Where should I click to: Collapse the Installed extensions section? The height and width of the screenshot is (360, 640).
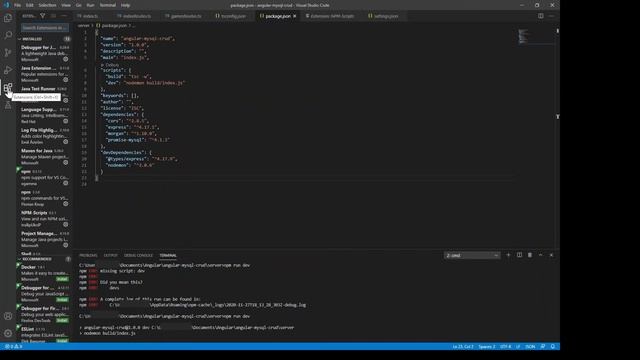19,39
